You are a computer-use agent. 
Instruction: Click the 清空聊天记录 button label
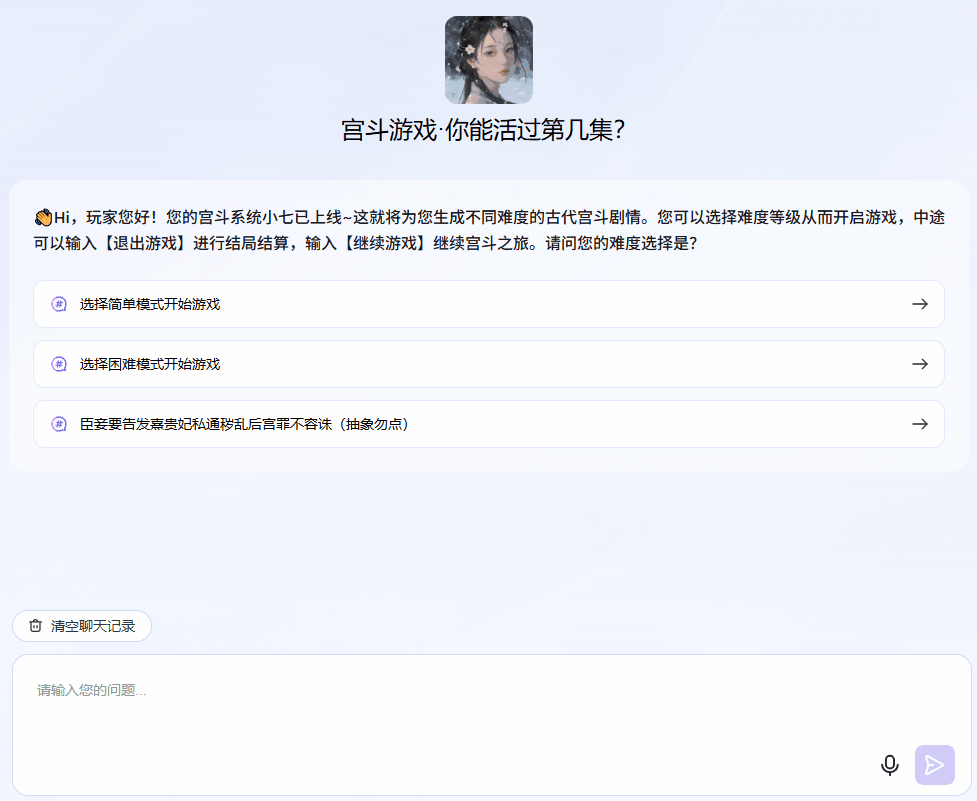(93, 626)
